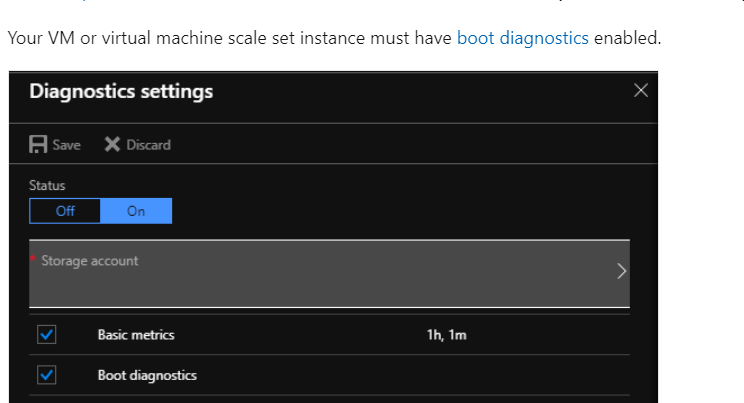
Task: Set Status toggle to On
Action: [x=136, y=211]
